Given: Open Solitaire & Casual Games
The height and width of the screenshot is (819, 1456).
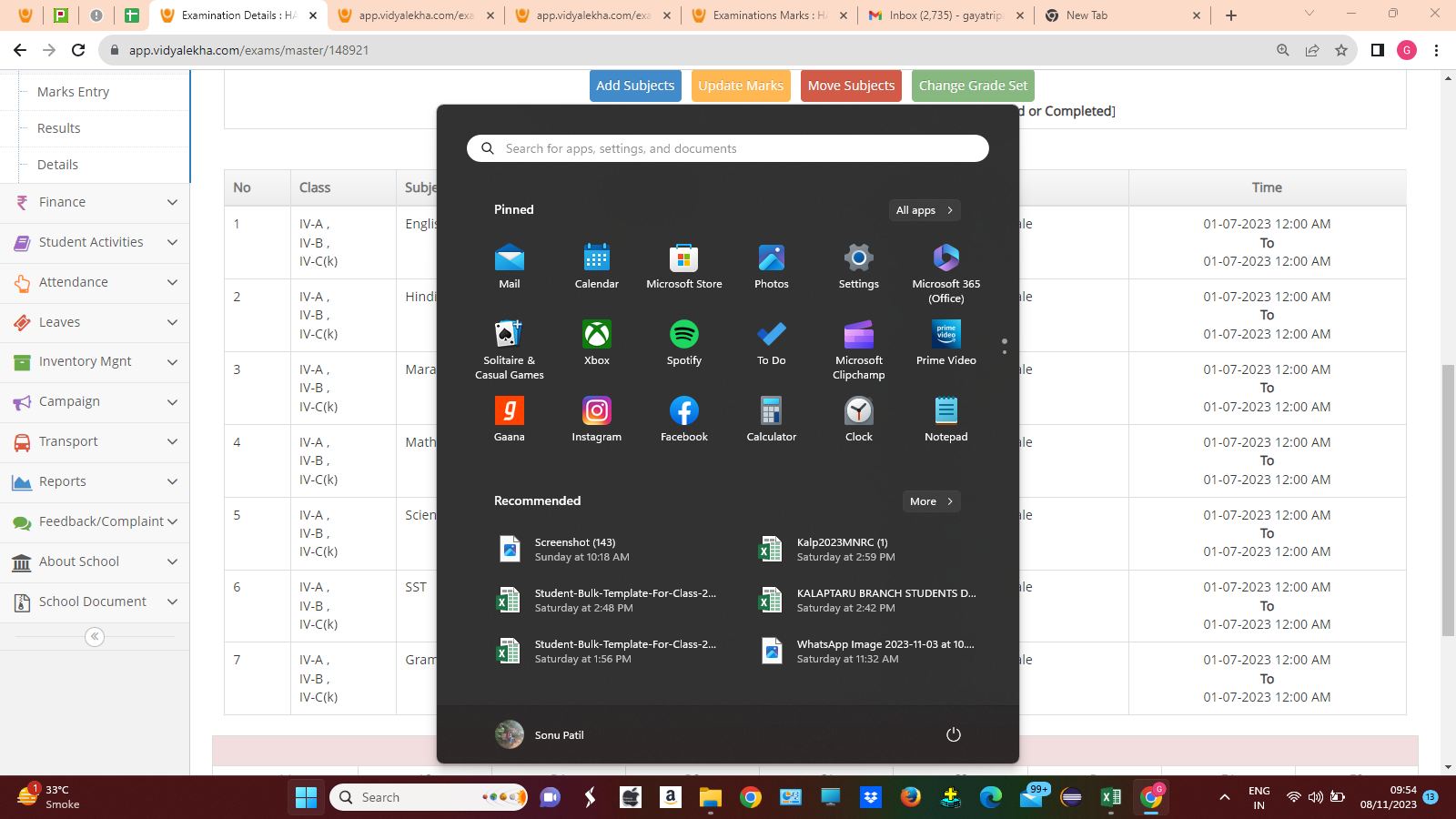Looking at the screenshot, I should (x=510, y=349).
